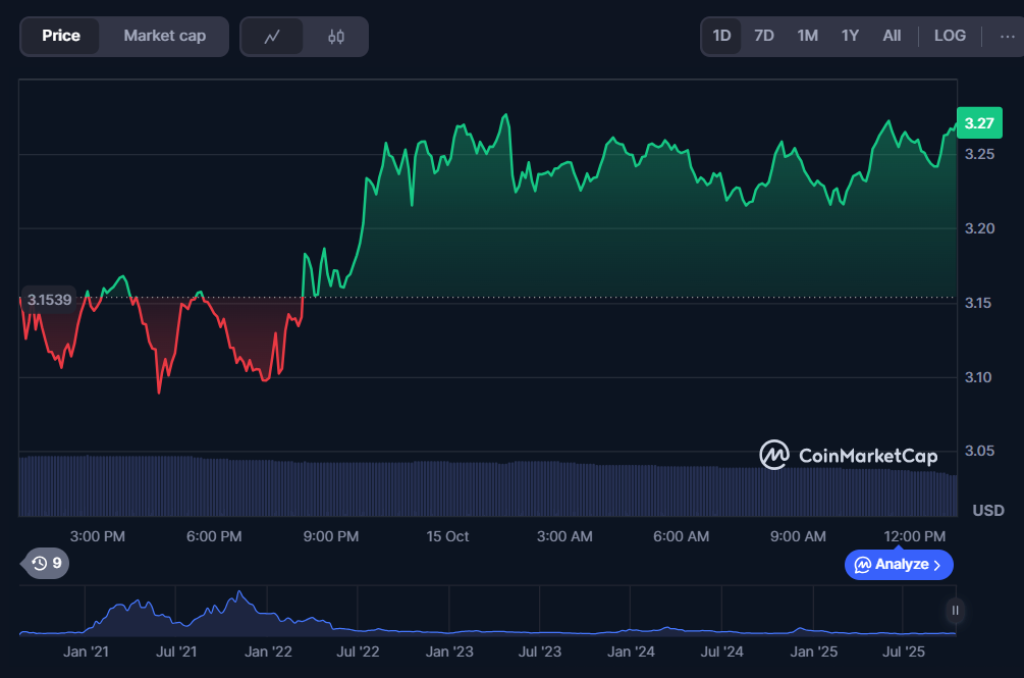Switch to the Market cap tab
The width and height of the screenshot is (1024, 678).
(x=164, y=36)
